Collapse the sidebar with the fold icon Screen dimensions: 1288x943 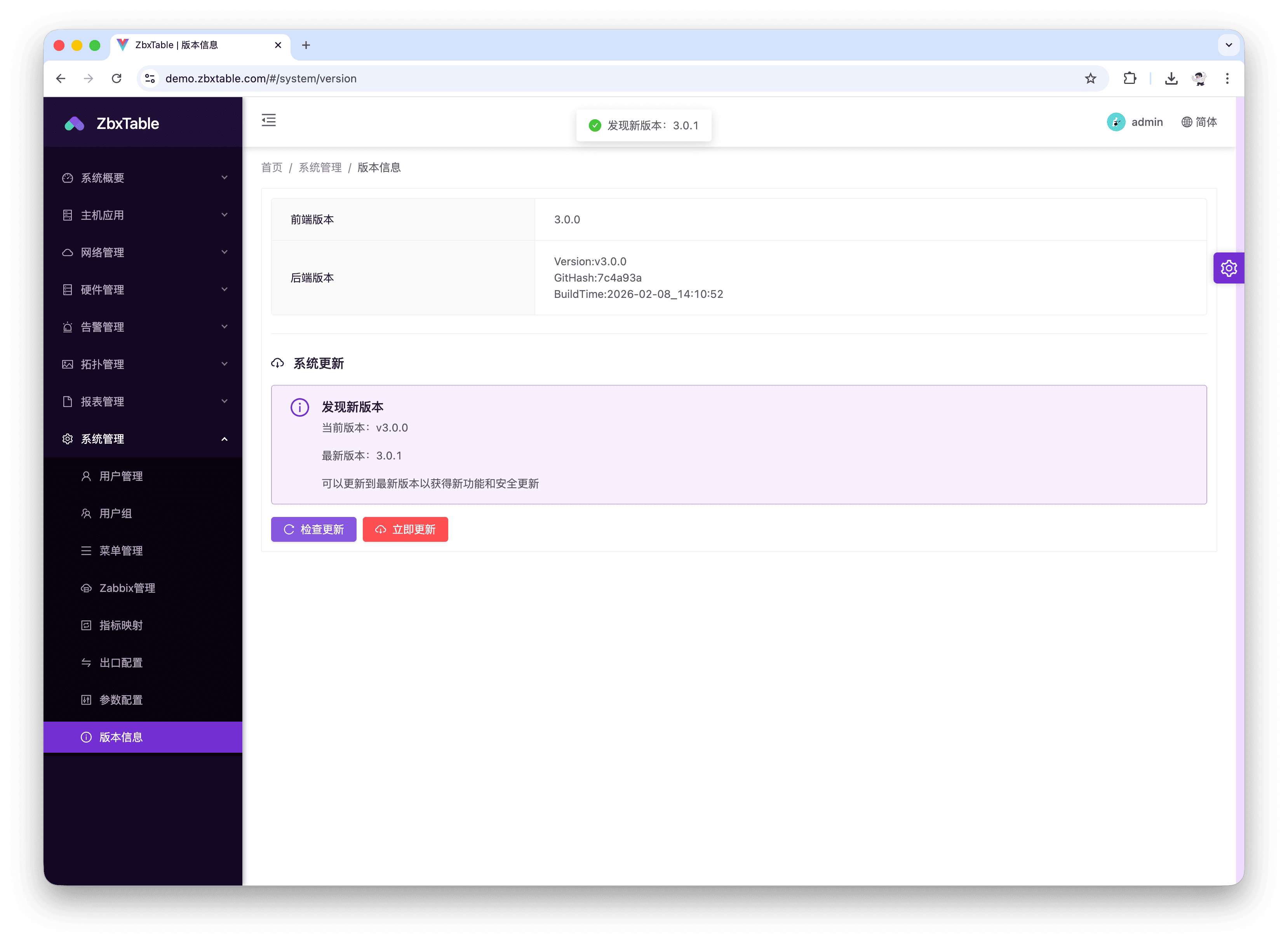click(x=268, y=120)
